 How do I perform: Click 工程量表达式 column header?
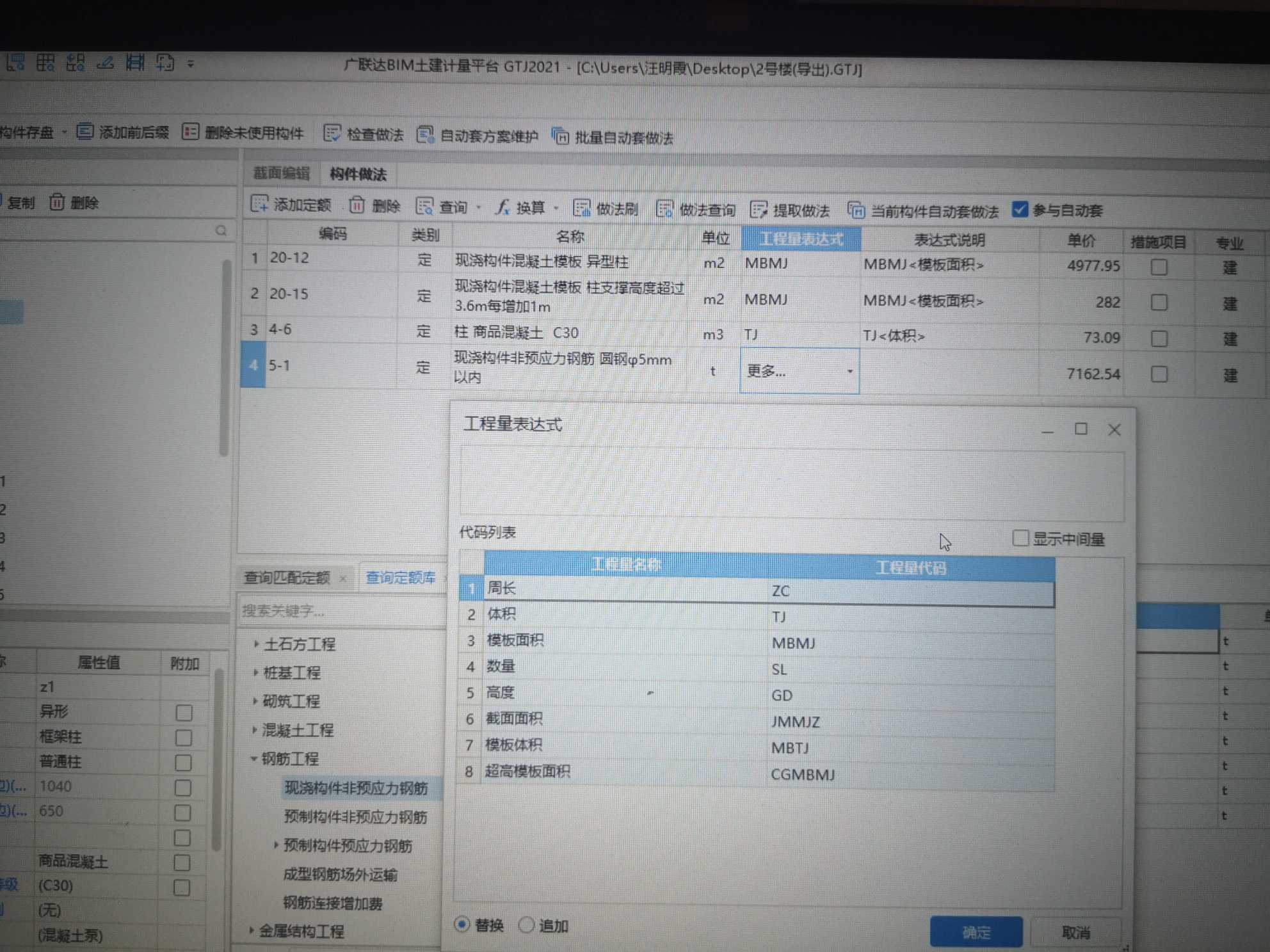tap(801, 239)
